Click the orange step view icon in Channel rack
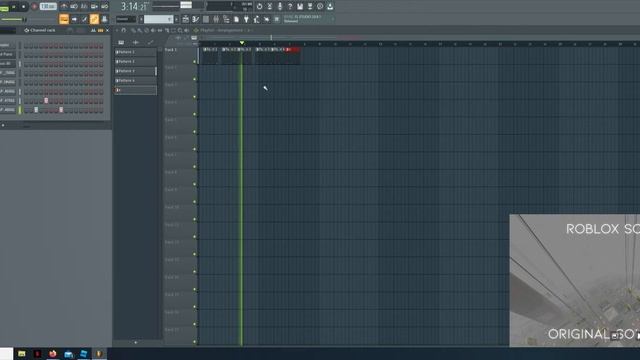Image resolution: width=640 pixels, height=360 pixels. [x=100, y=30]
